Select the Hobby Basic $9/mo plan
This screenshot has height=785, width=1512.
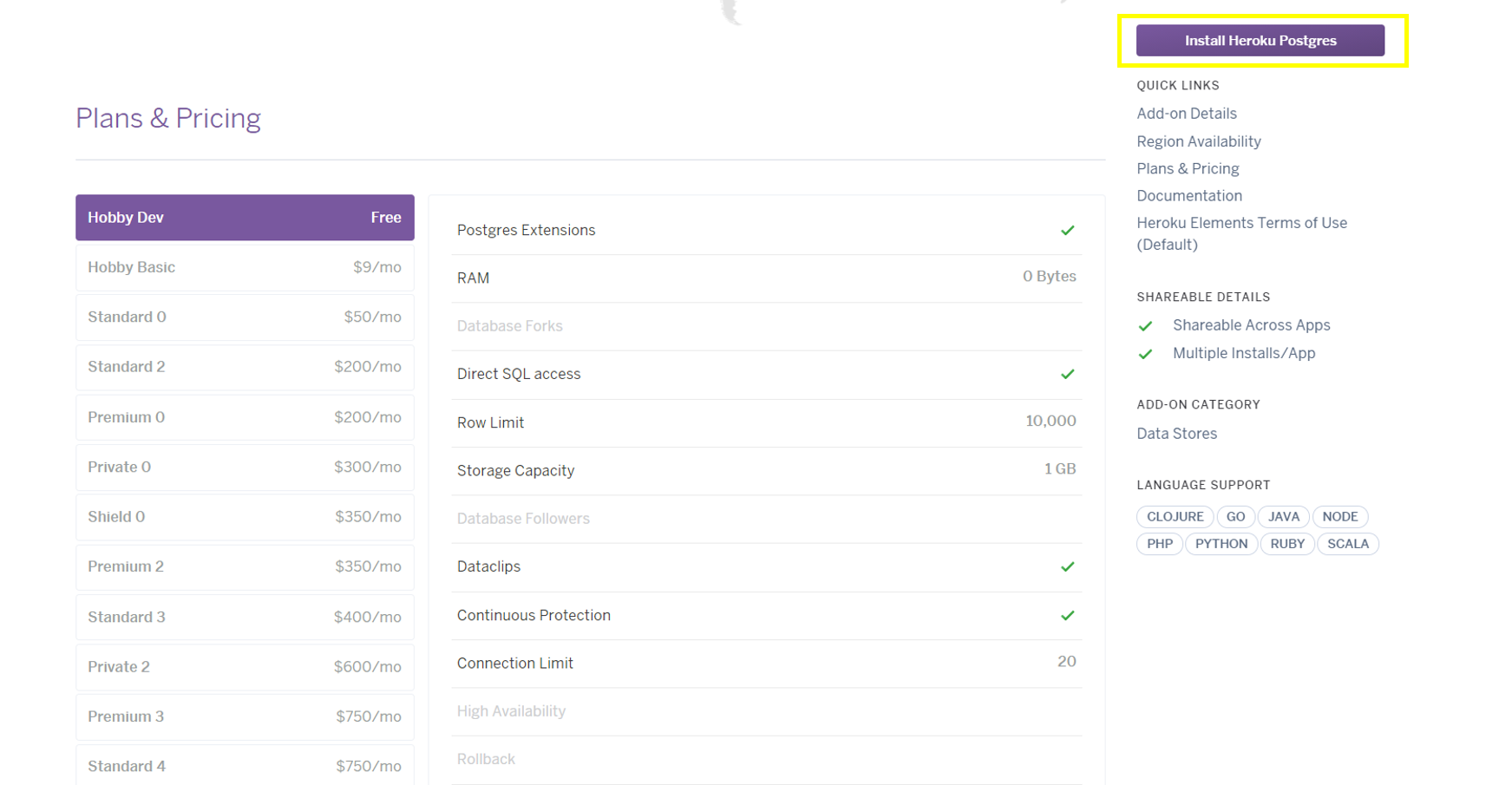click(245, 267)
